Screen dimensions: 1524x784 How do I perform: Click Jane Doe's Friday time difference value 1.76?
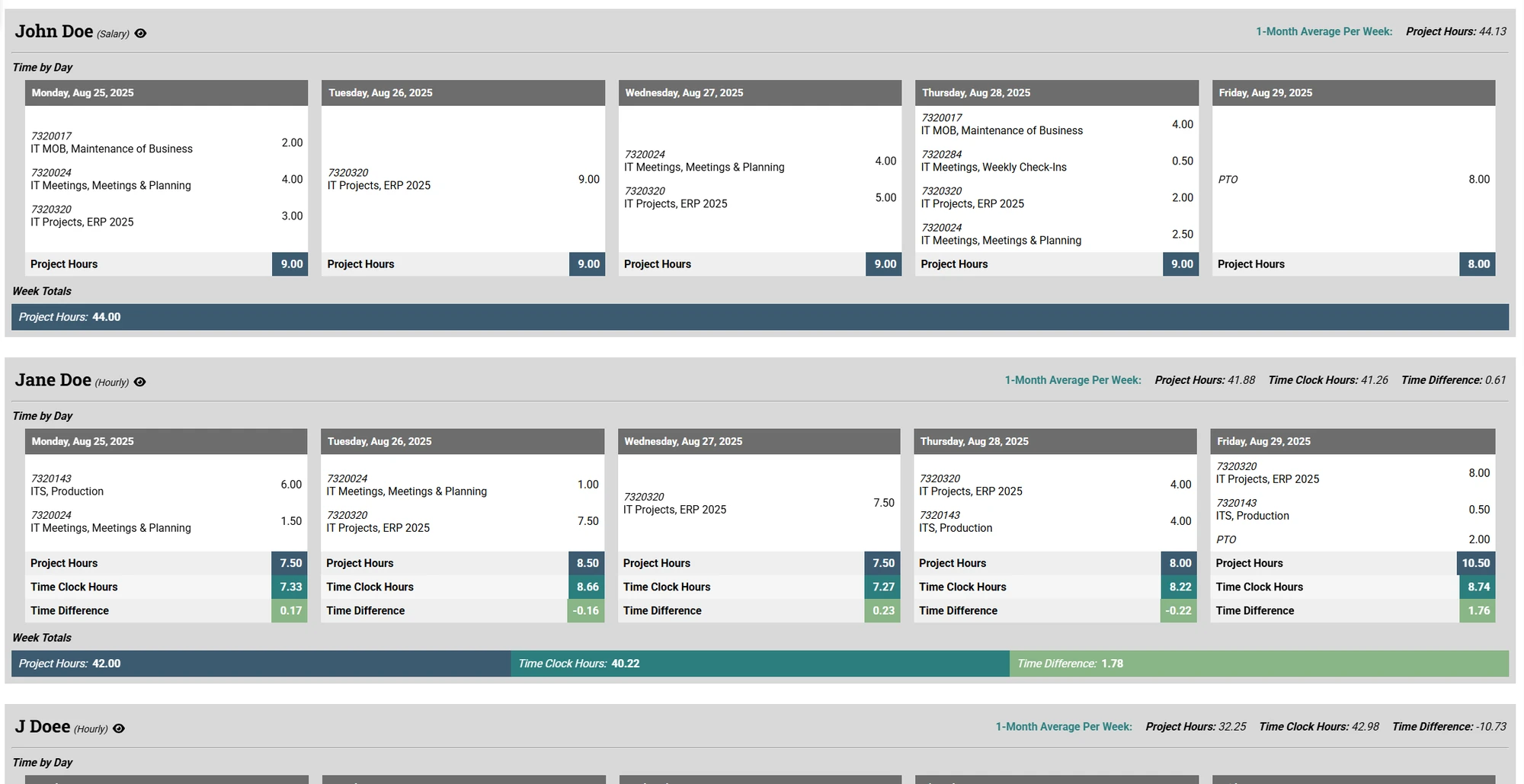tap(1478, 611)
